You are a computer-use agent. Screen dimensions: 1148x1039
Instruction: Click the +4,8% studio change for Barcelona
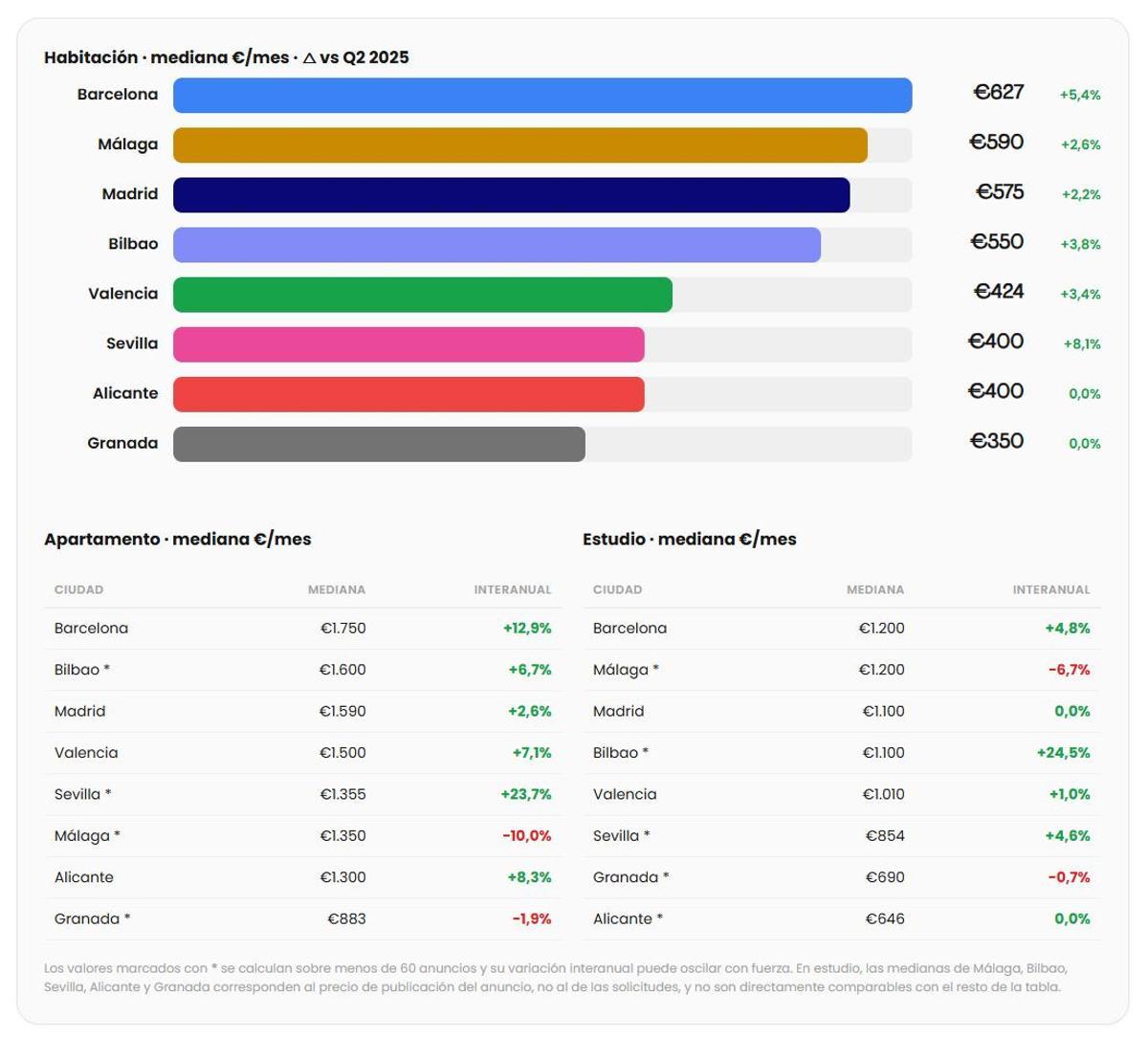click(1068, 629)
